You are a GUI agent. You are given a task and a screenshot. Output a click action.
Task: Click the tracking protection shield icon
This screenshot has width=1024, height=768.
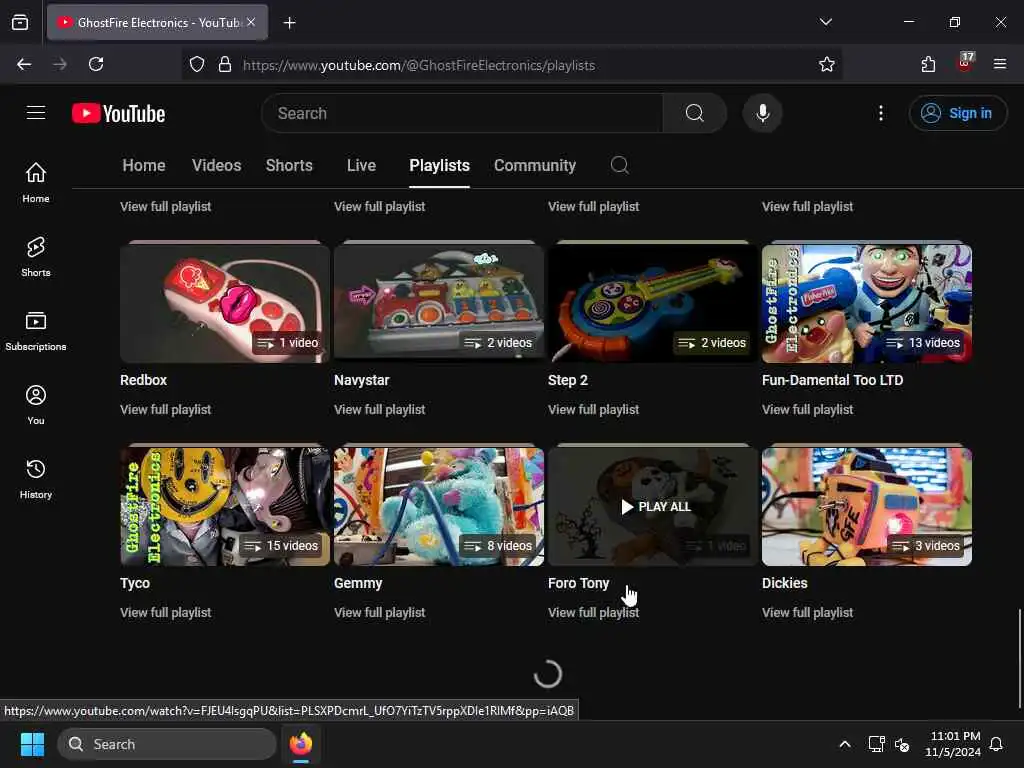(x=197, y=64)
